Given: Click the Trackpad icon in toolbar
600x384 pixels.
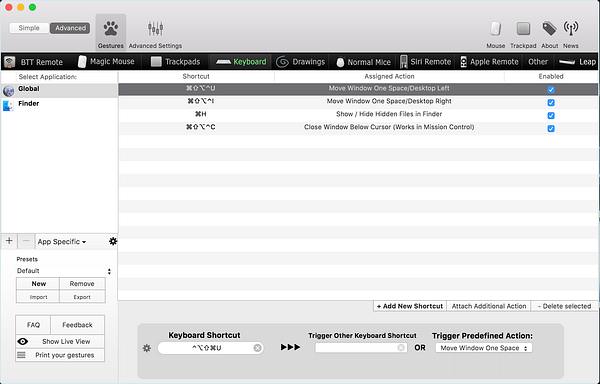Looking at the screenshot, I should [523, 29].
